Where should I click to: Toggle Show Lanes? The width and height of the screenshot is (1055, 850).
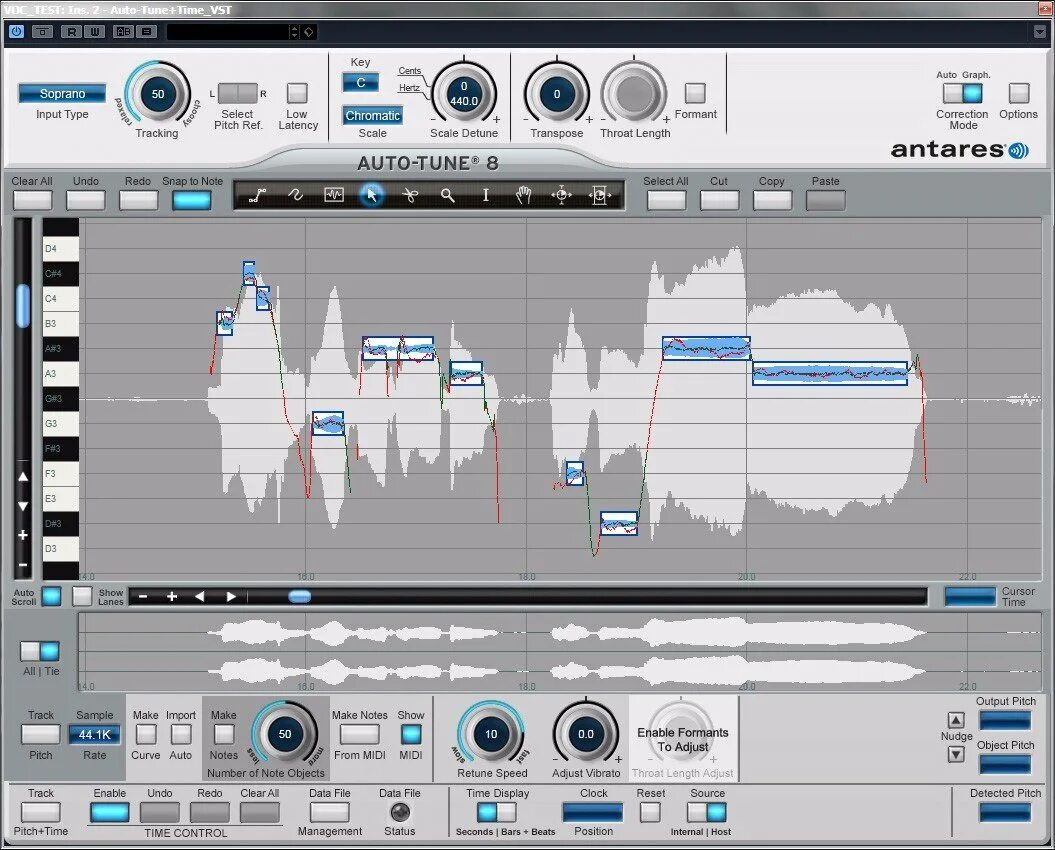pyautogui.click(x=82, y=596)
